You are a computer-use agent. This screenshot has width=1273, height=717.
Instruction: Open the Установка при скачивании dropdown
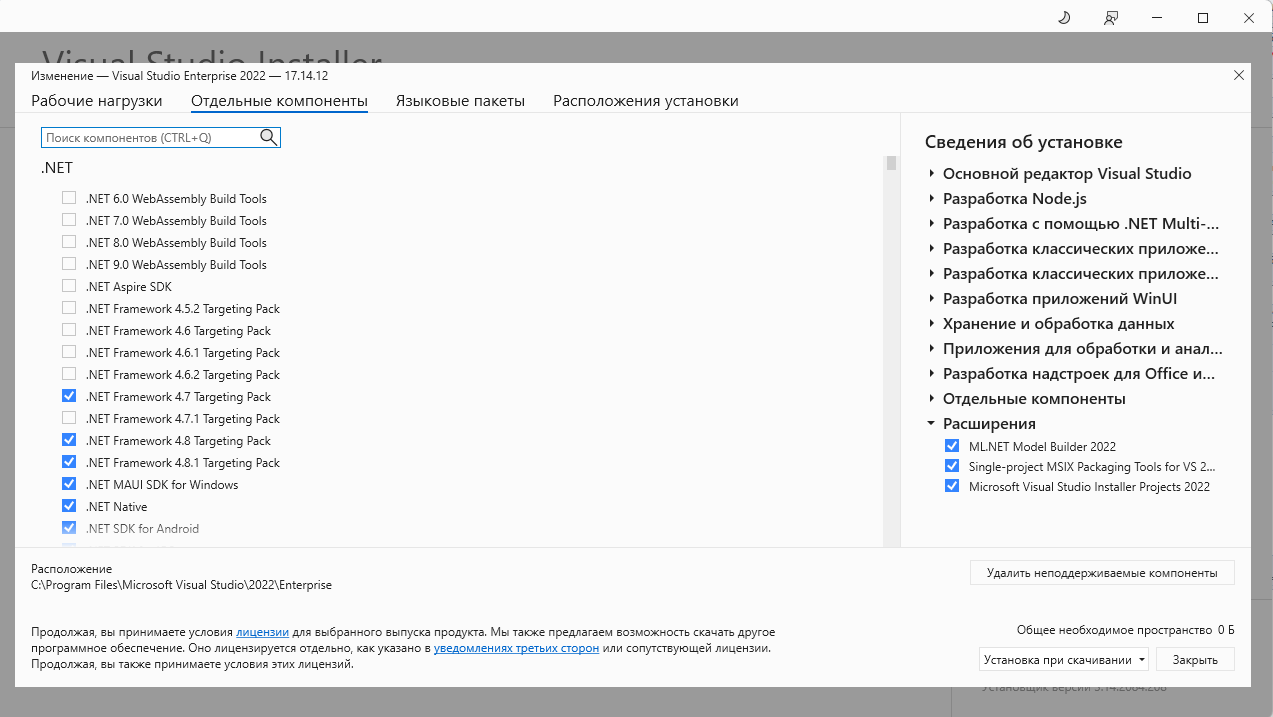(1064, 660)
